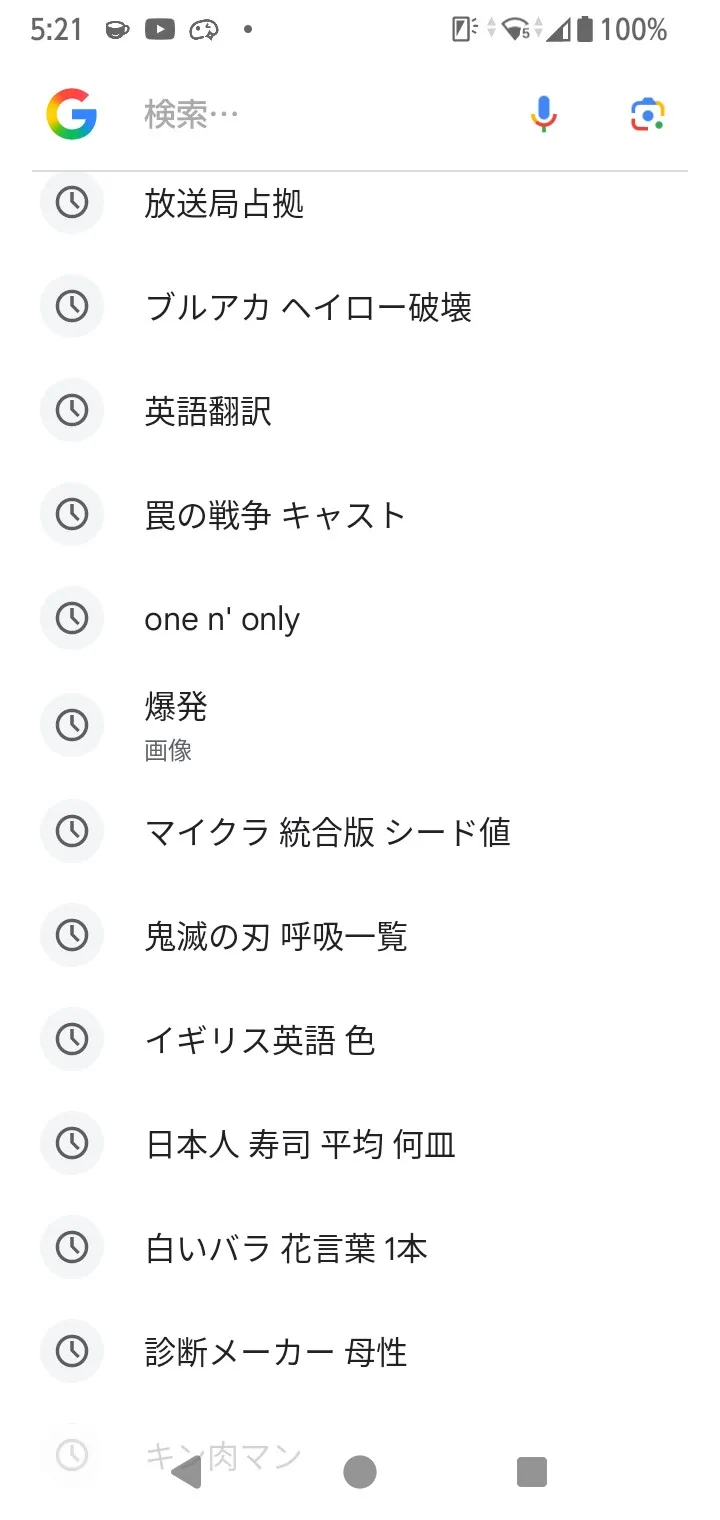This screenshot has width=720, height=1520.
Task: Open recent apps with square button
Action: [531, 1472]
